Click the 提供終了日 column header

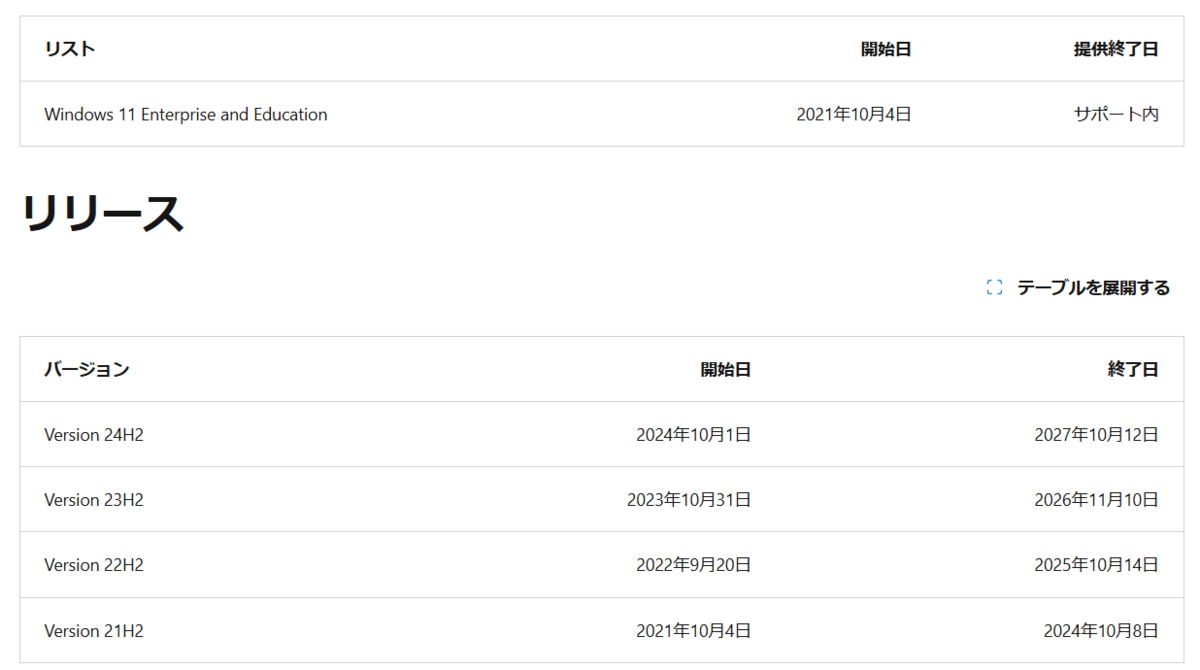(x=1116, y=49)
